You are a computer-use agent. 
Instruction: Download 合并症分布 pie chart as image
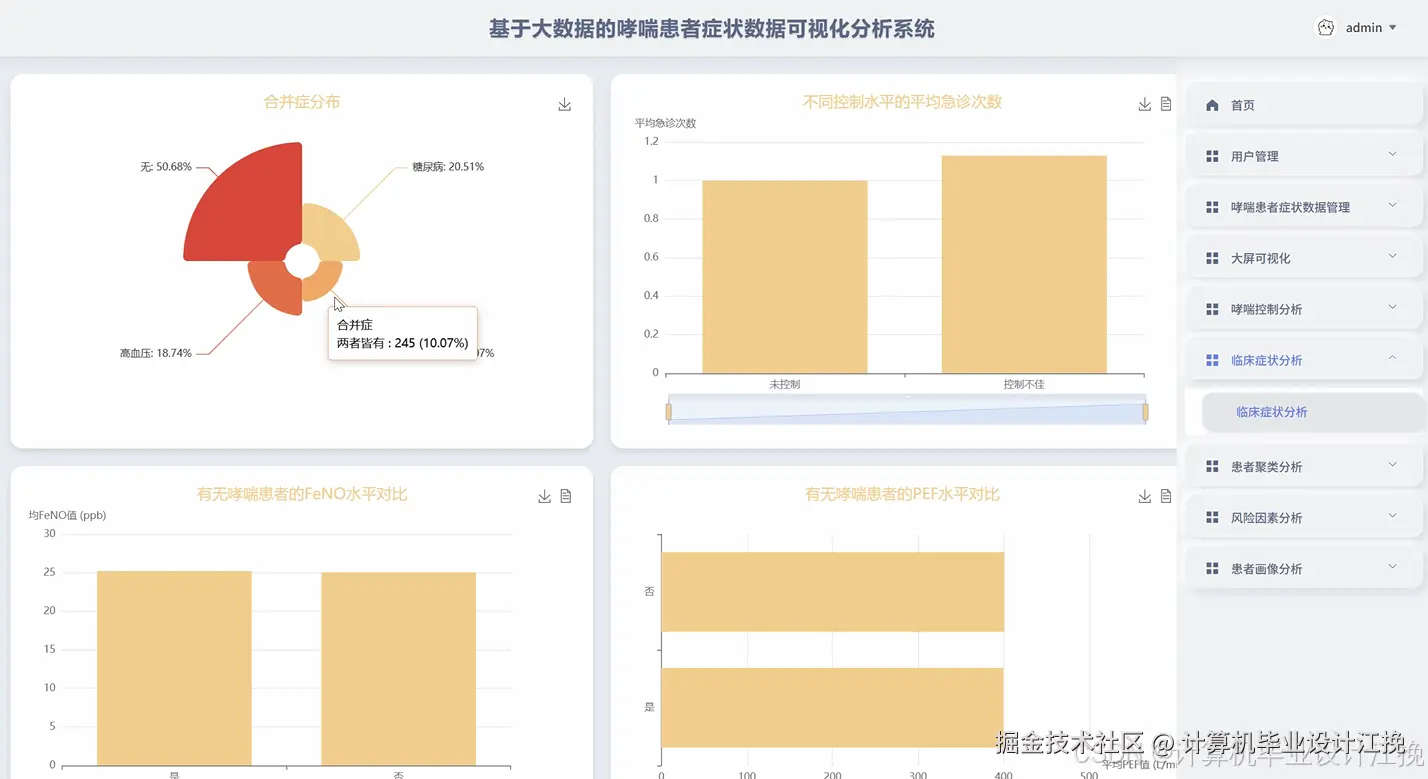coord(564,103)
